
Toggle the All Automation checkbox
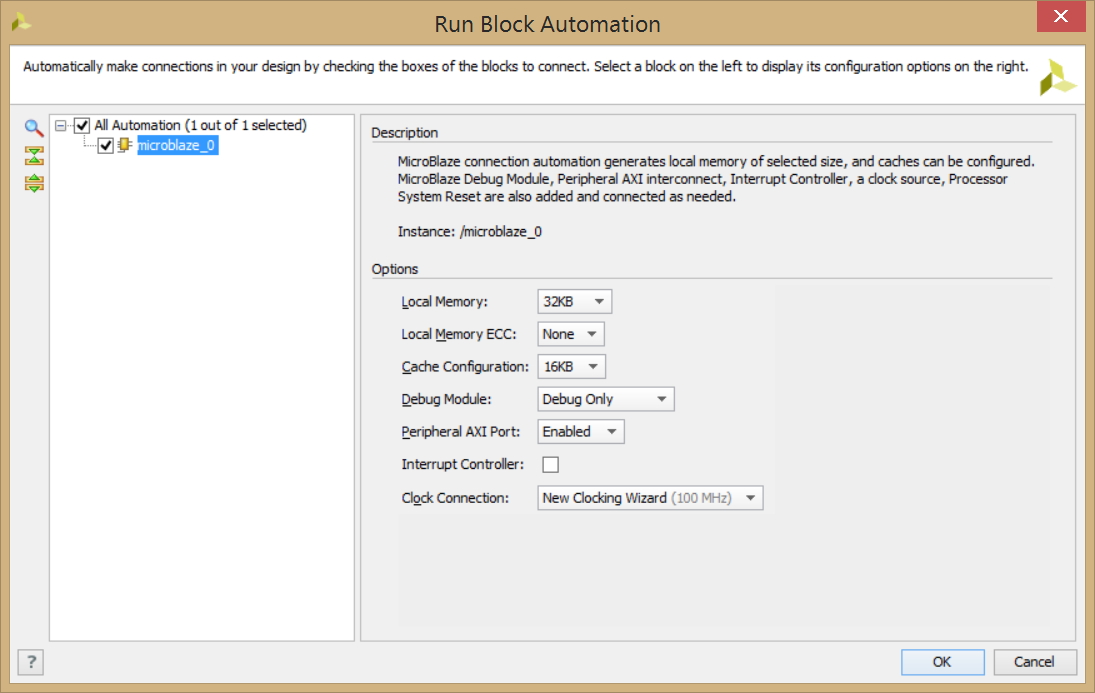click(x=82, y=126)
